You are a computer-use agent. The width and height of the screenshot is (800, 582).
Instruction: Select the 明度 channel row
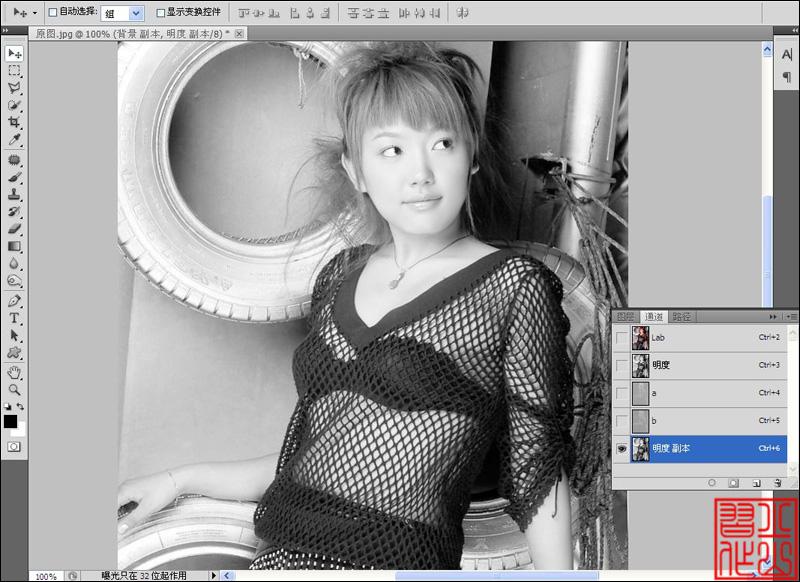click(x=700, y=365)
